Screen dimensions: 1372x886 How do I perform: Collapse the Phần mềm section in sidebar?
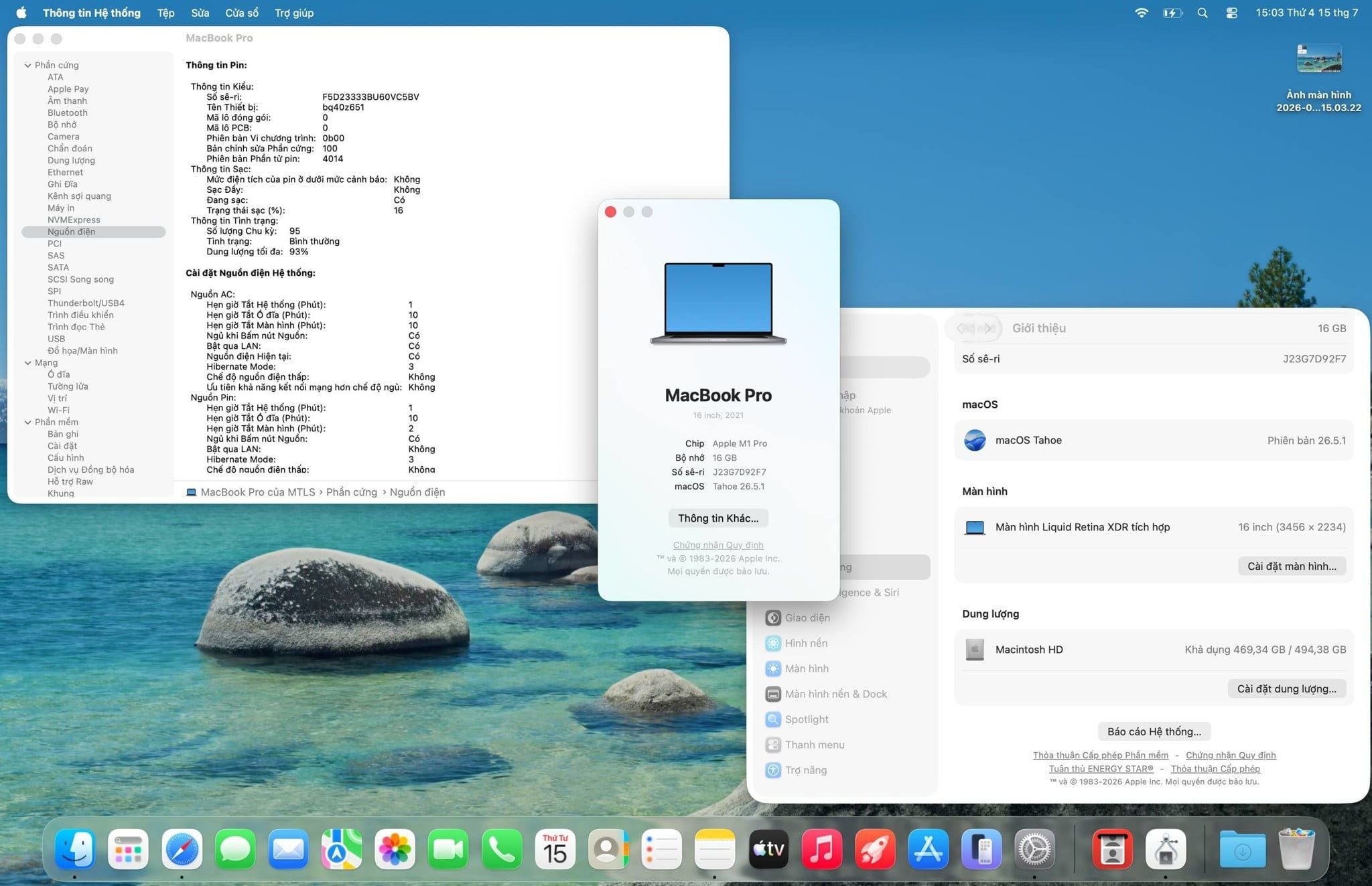pyautogui.click(x=27, y=423)
